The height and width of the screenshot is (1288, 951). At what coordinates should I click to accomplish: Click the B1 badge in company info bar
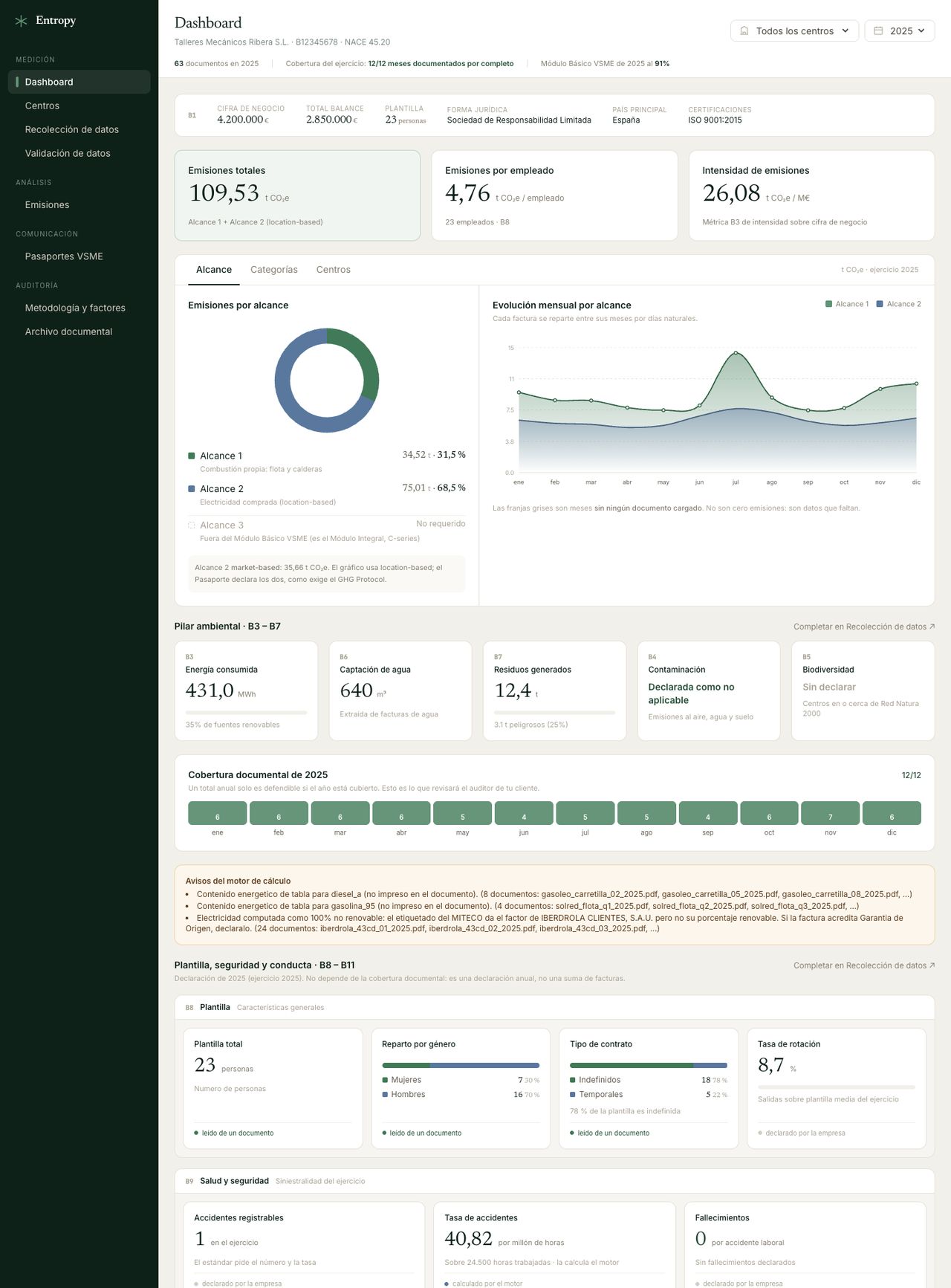tap(192, 115)
